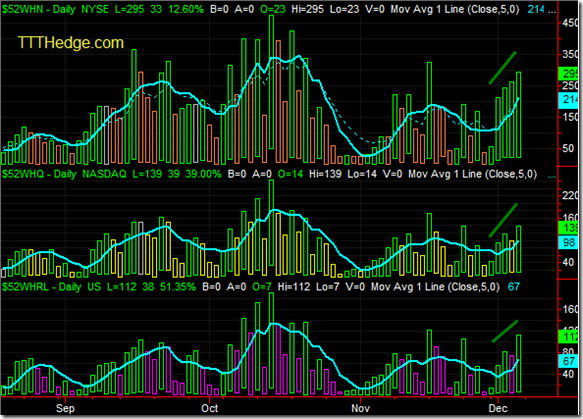Select green trend line in US panel
The image size is (583, 419).
505,331
